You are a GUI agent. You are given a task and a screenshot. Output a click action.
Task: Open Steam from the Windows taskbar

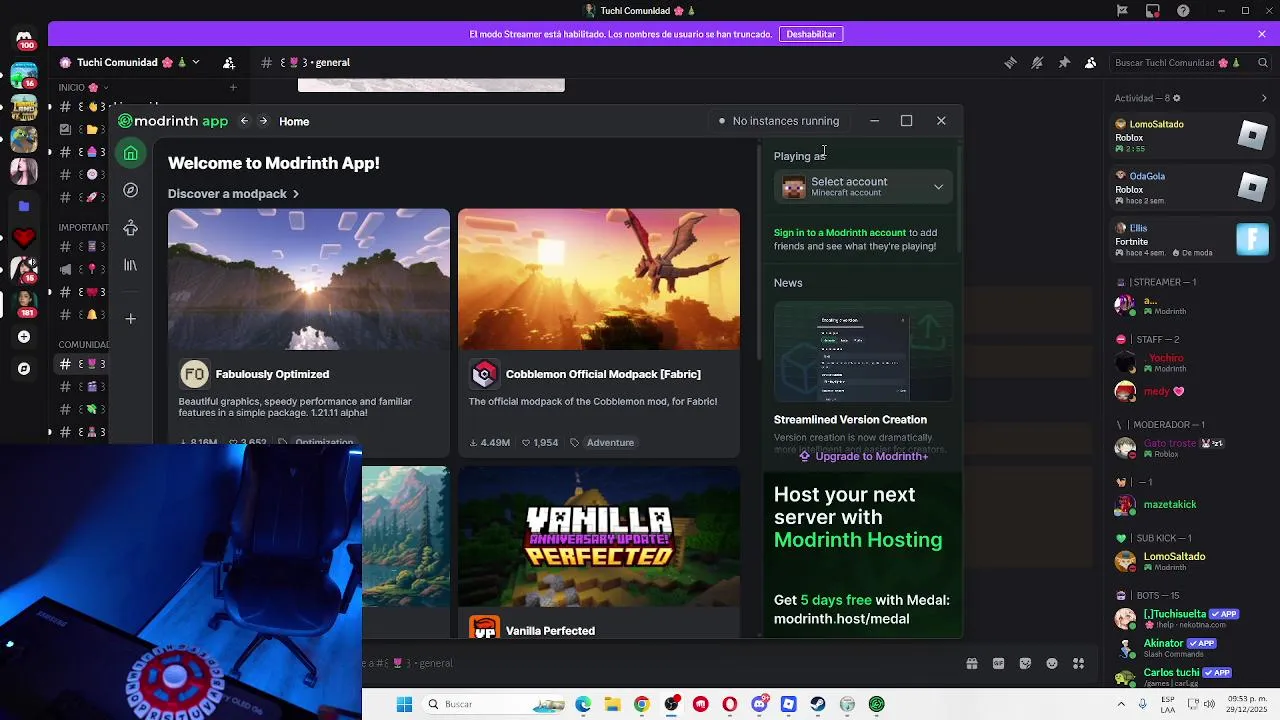[818, 704]
